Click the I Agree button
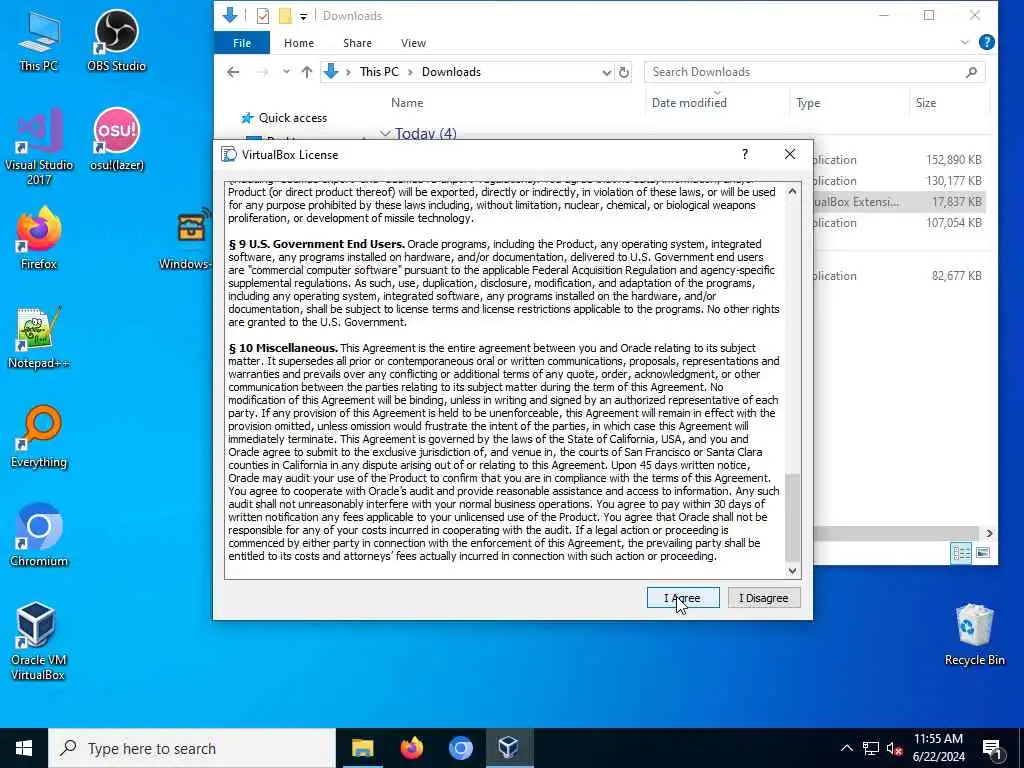This screenshot has height=768, width=1024. coord(683,598)
